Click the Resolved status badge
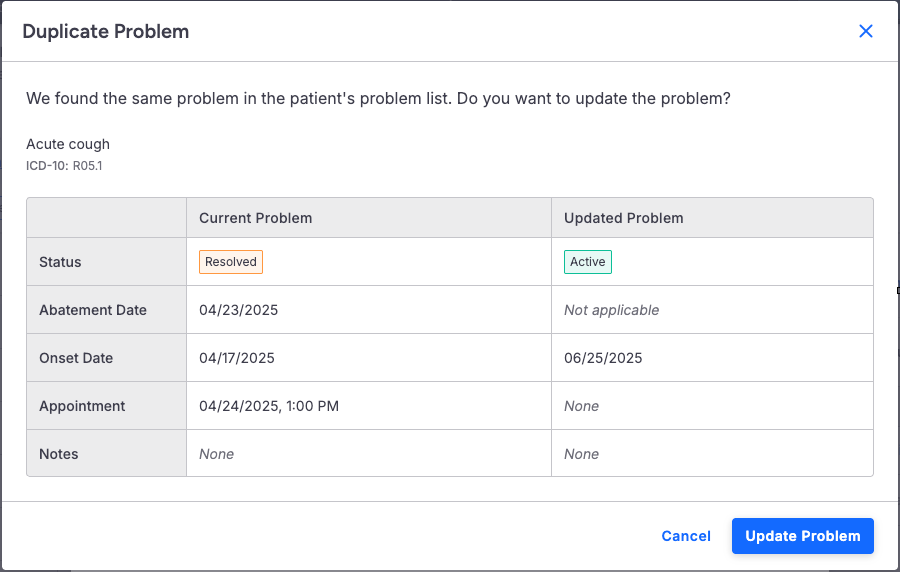This screenshot has width=900, height=572. pos(231,262)
